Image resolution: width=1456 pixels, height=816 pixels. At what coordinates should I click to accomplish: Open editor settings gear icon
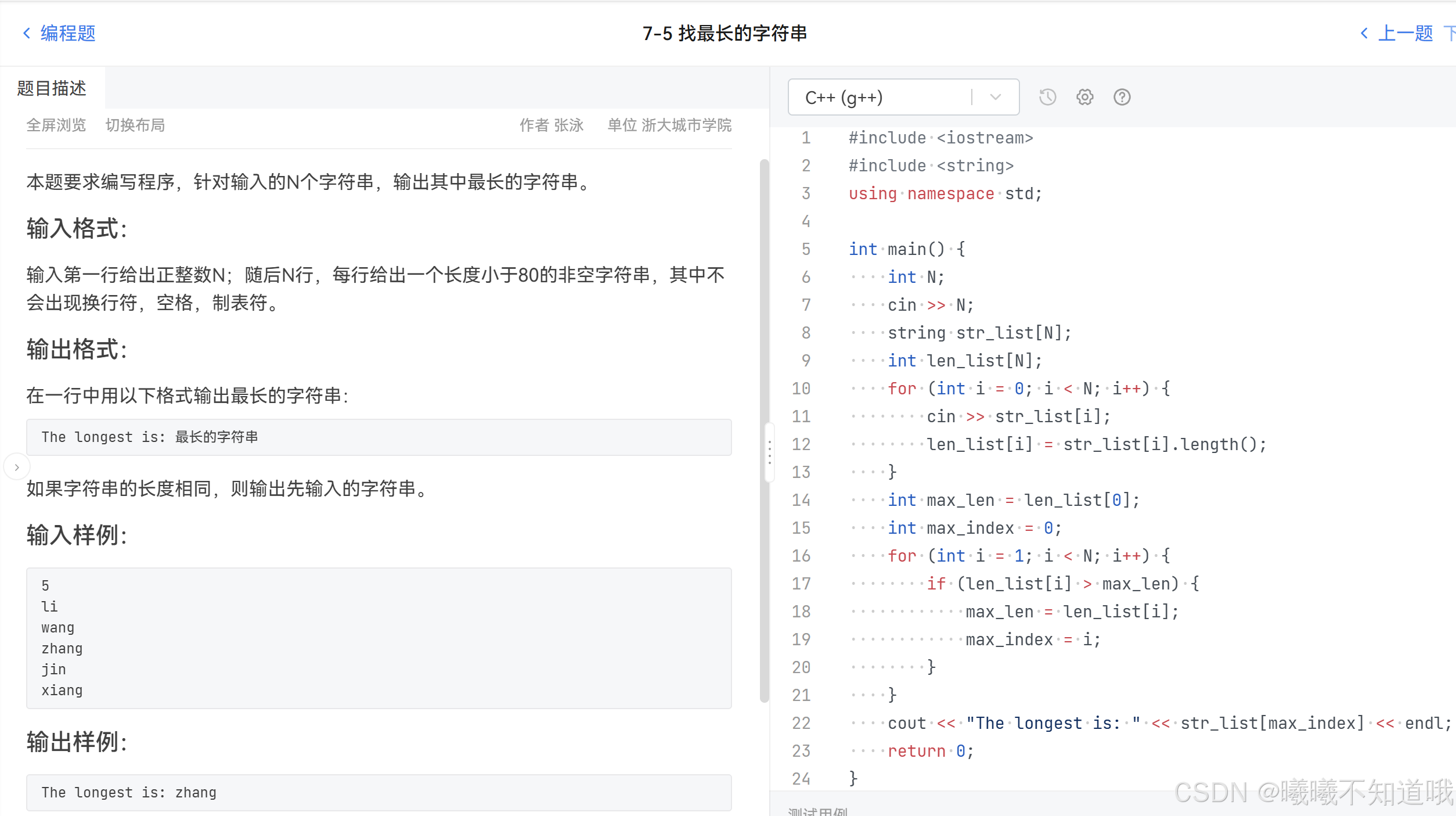[x=1084, y=97]
